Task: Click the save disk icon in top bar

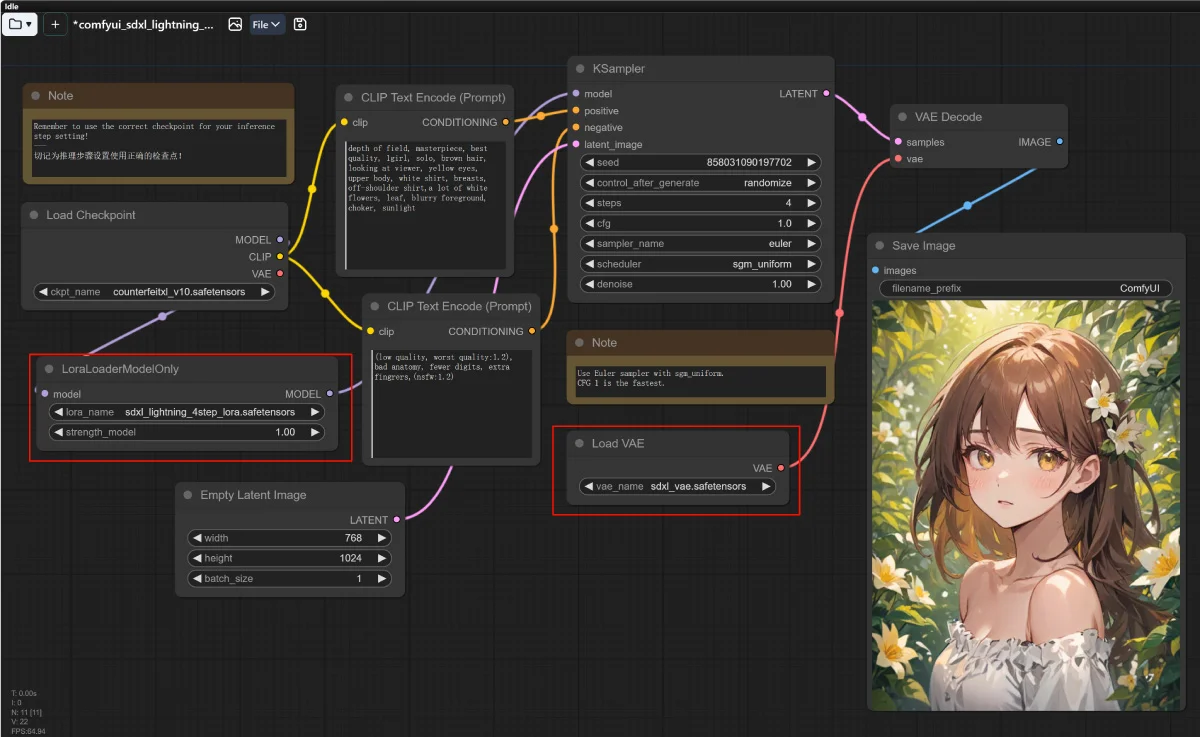Action: tap(301, 24)
